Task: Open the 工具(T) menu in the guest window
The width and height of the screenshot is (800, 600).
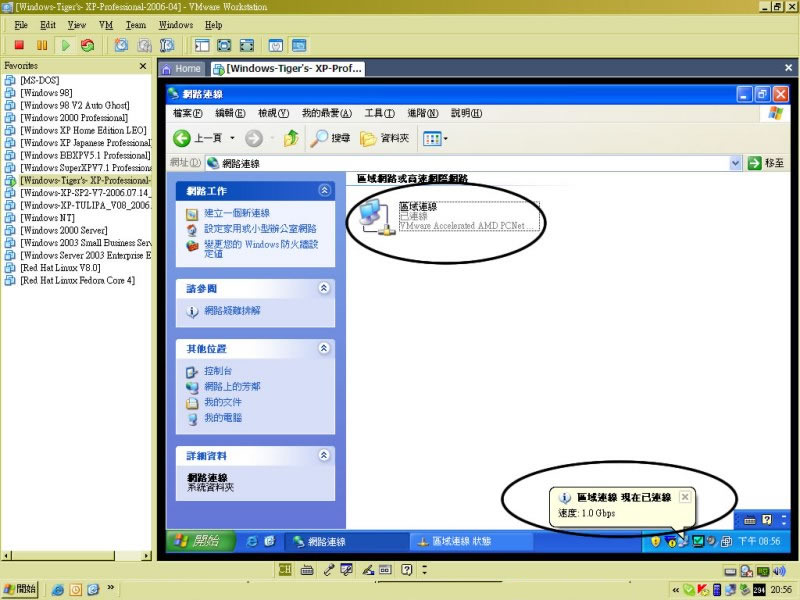Action: 380,113
